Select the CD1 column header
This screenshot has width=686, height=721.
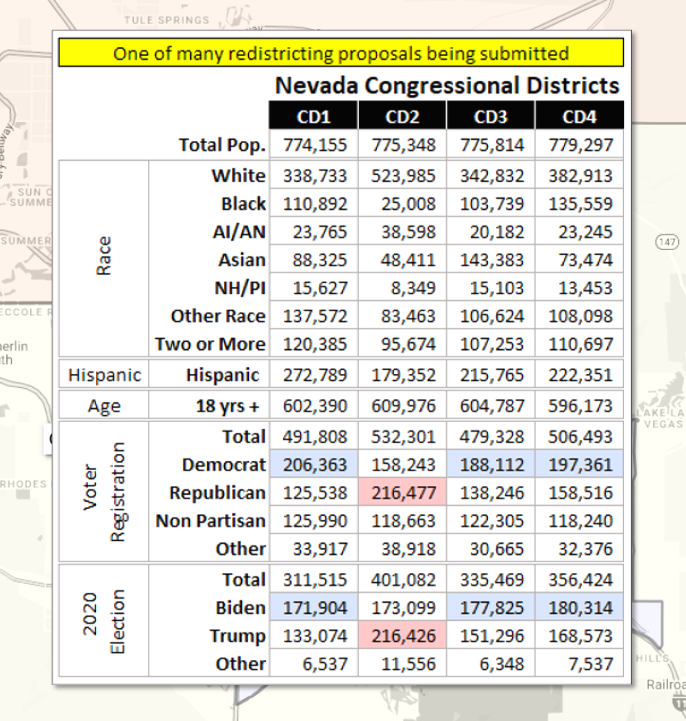tap(312, 116)
